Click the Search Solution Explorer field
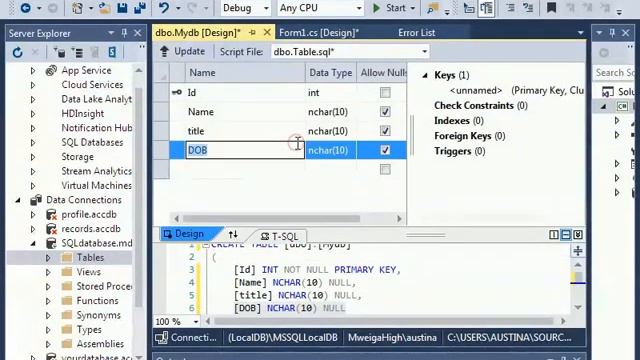Viewport: 640px width, 360px height. (616, 73)
